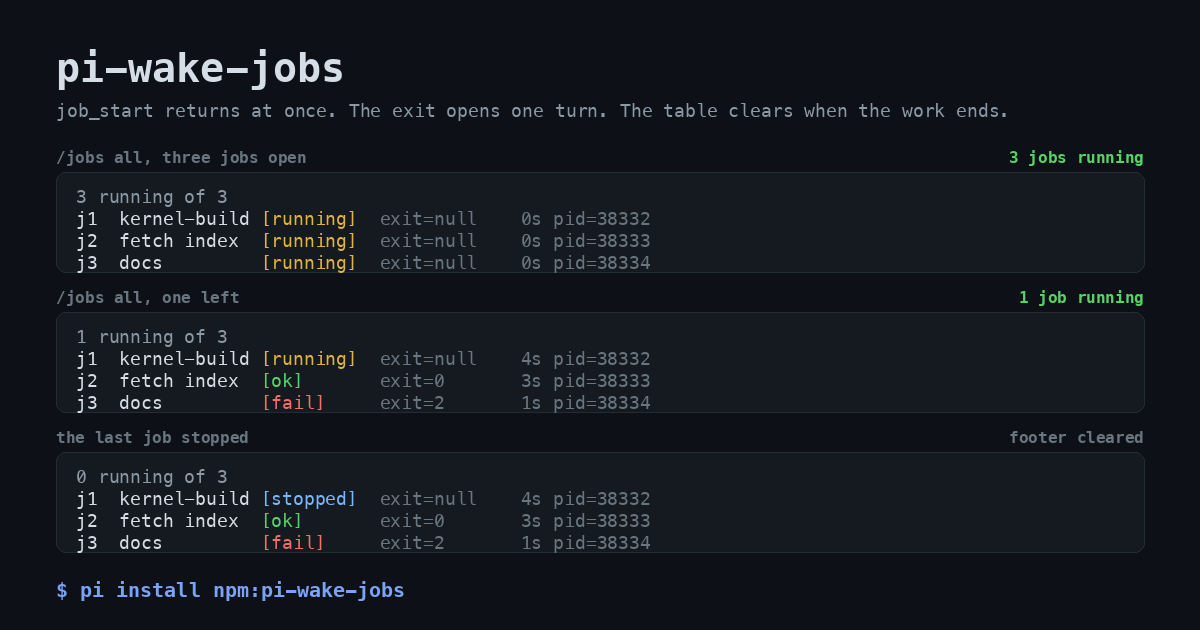
Task: Click "kernel-build" in the "3 running of 3" table
Action: (x=185, y=219)
